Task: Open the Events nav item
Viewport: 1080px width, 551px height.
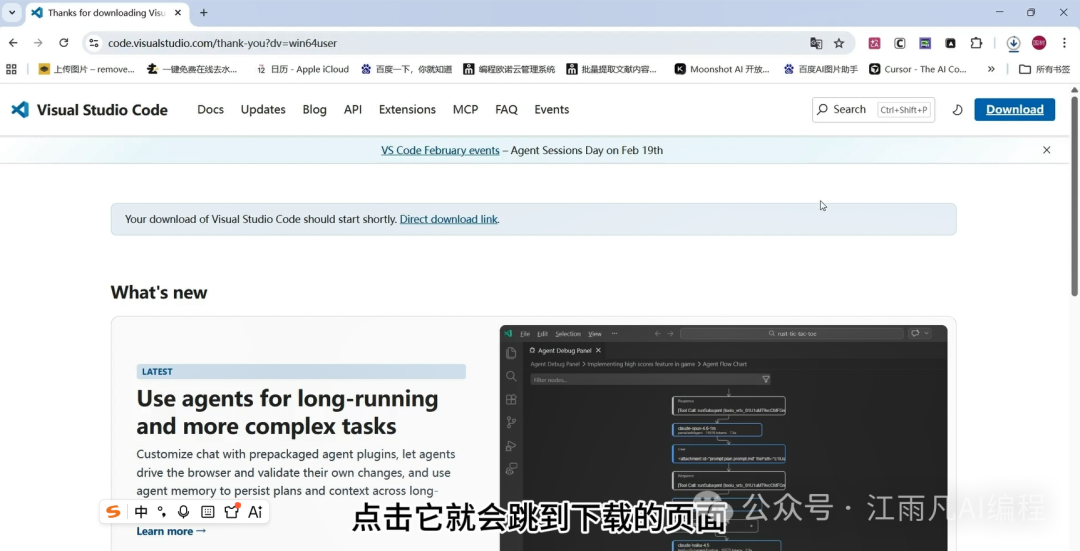Action: pos(552,110)
